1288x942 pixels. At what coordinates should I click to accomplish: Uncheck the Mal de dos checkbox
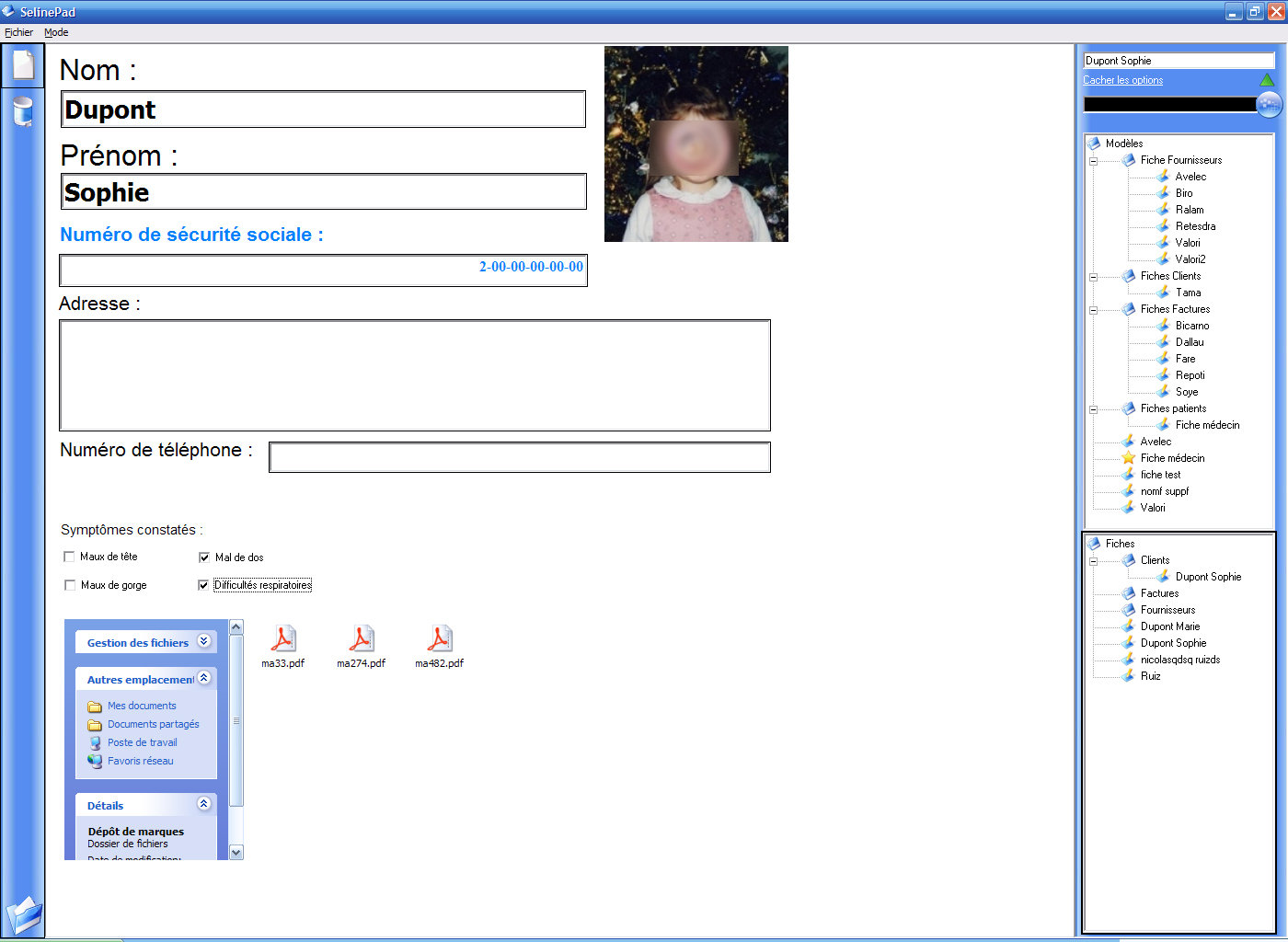click(204, 557)
